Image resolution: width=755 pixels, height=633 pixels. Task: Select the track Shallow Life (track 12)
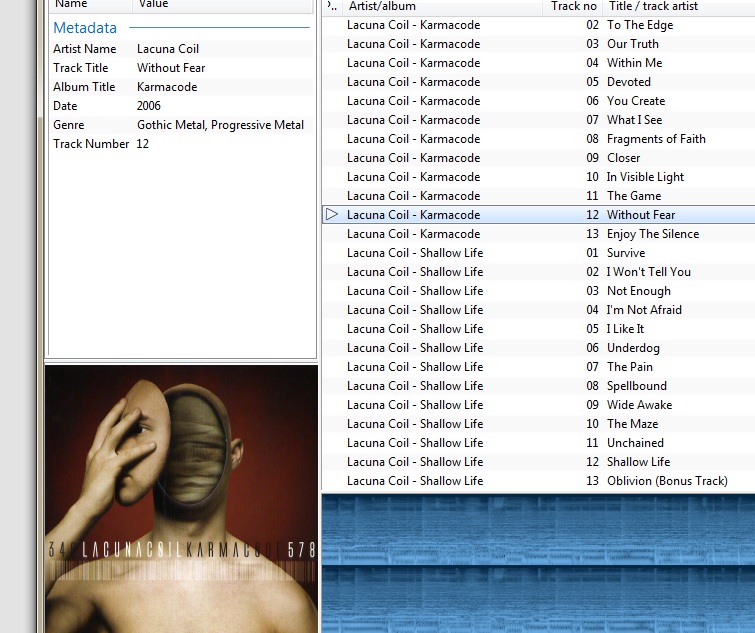[538, 462]
